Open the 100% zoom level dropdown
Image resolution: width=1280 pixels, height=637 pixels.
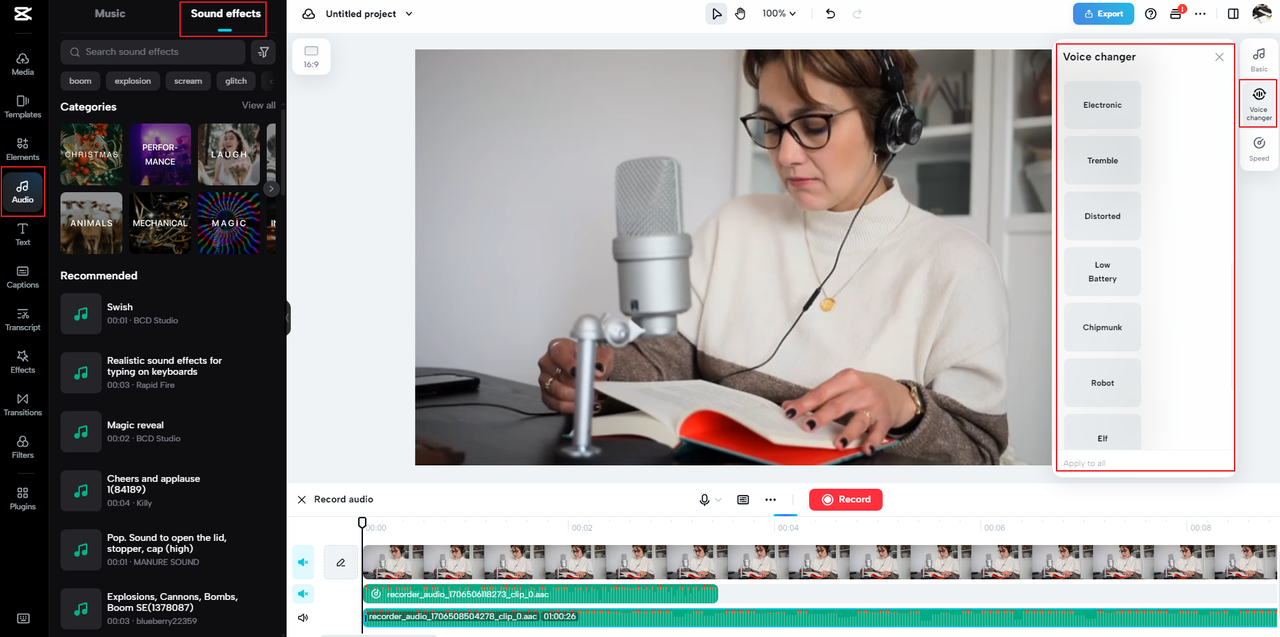[779, 14]
